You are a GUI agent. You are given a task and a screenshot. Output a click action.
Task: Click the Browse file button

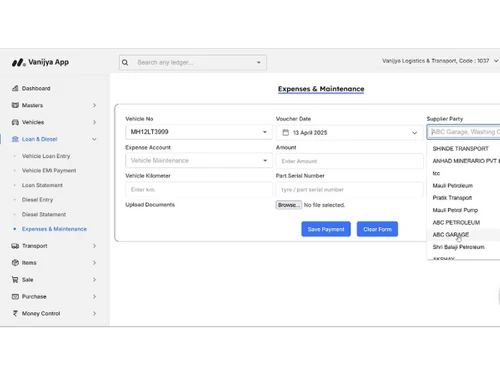point(289,205)
